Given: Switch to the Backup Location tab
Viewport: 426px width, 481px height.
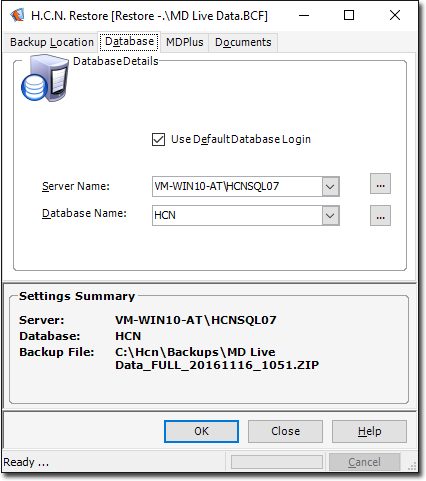Looking at the screenshot, I should (x=52, y=42).
